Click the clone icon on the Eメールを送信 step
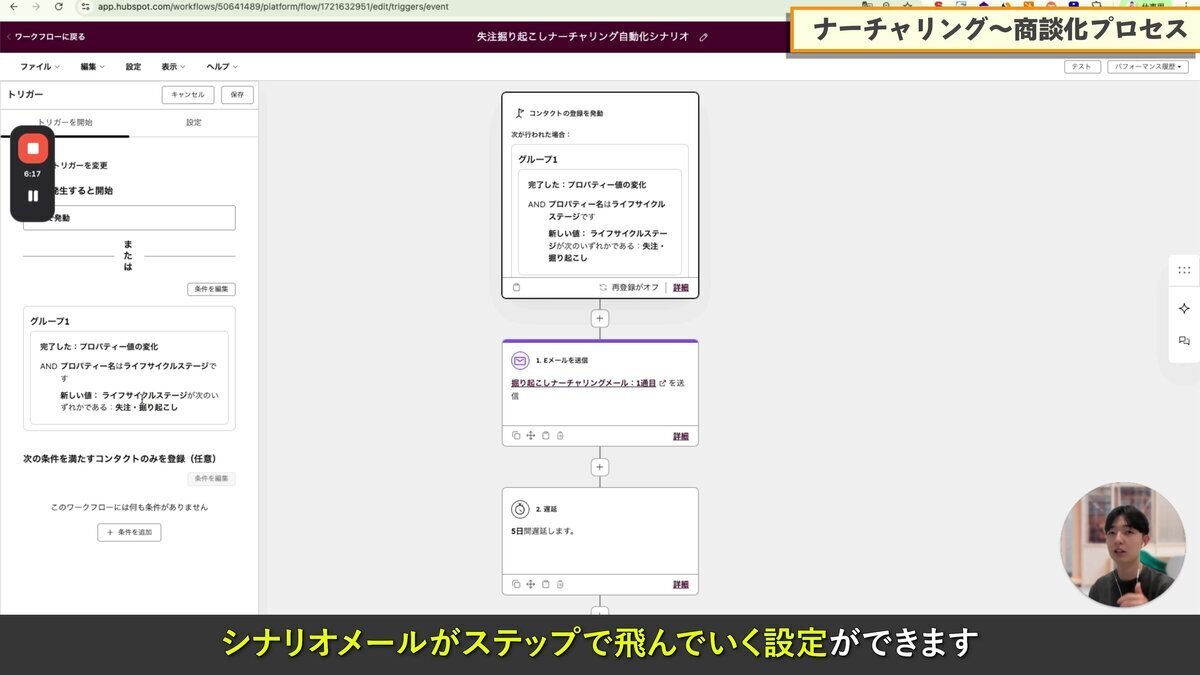Image resolution: width=1200 pixels, height=675 pixels. point(515,436)
